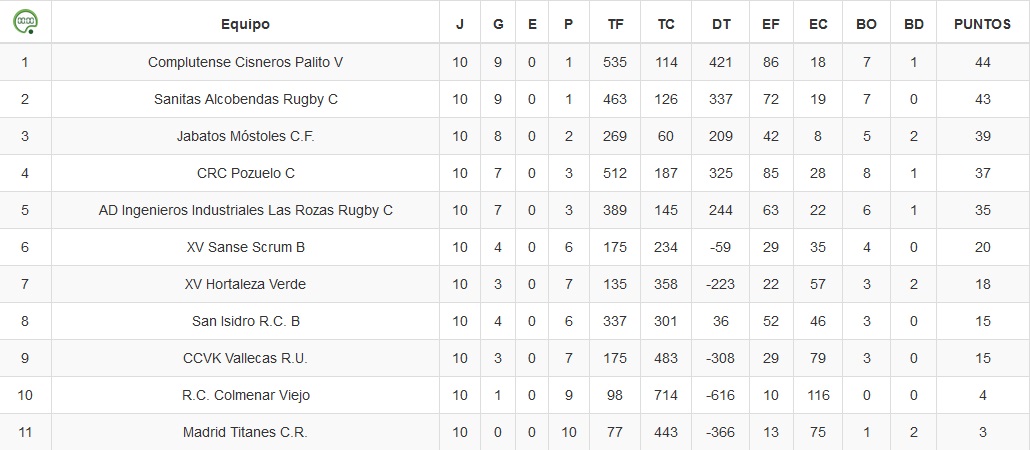Open Sanitas Alcobendas Rugby C team
Screen dimensions: 1030x450
point(245,99)
